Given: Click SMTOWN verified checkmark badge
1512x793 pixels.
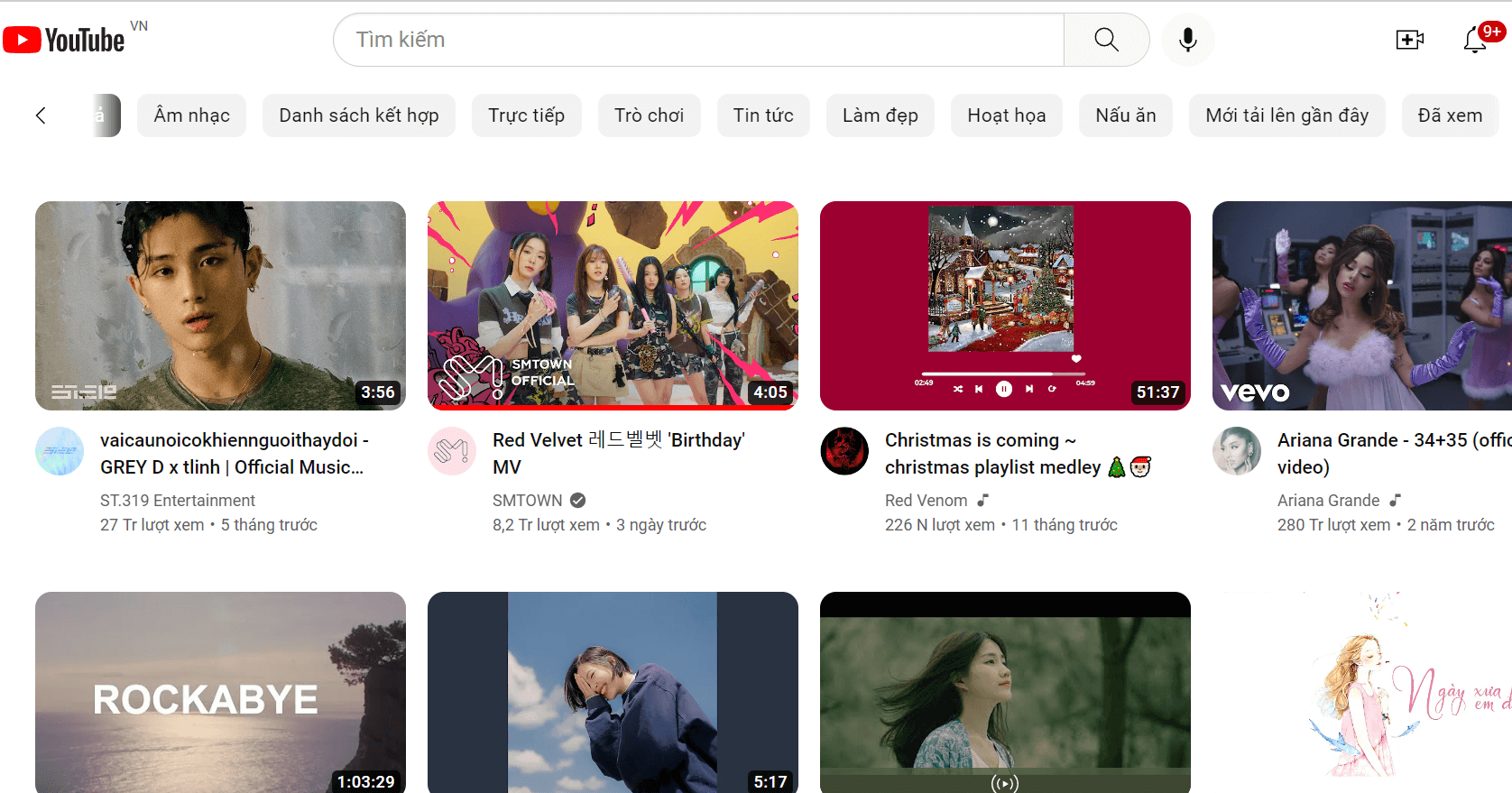Looking at the screenshot, I should pyautogui.click(x=578, y=500).
